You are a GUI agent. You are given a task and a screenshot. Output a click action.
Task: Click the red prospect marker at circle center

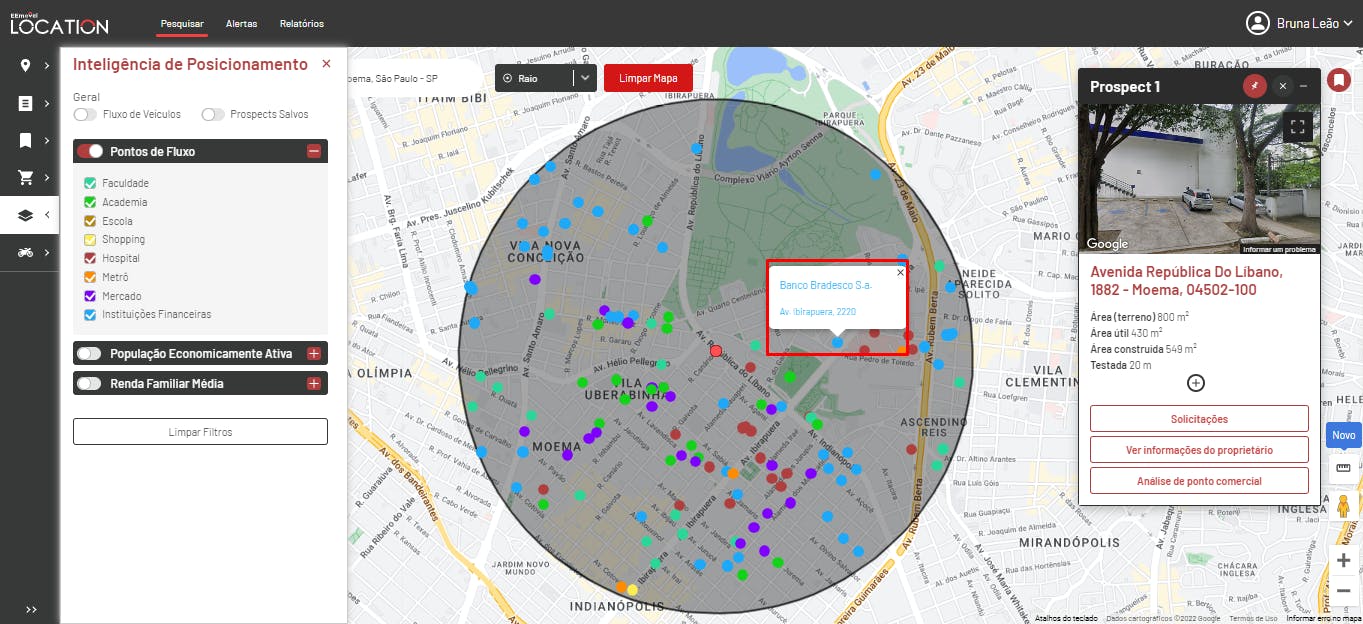coord(715,350)
